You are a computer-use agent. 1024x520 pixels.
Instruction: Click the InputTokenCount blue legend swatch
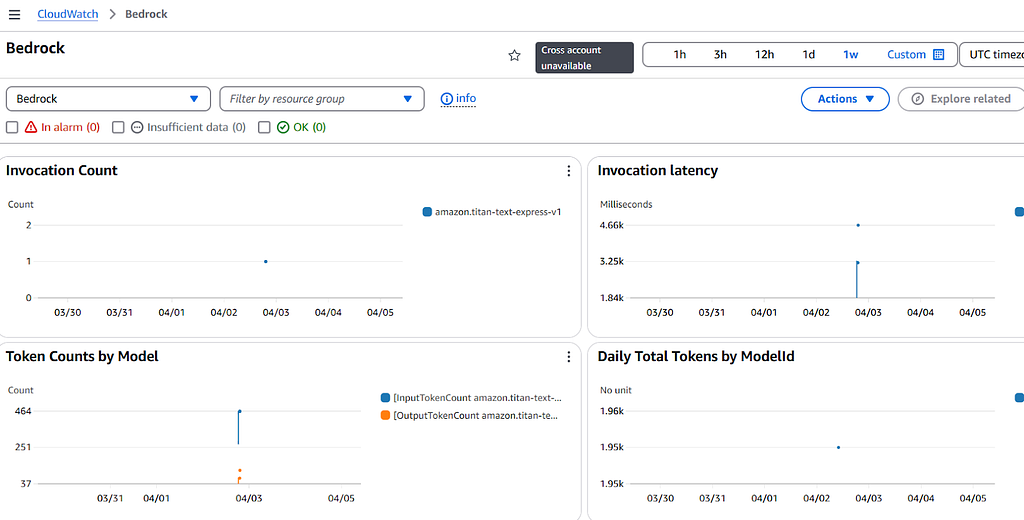385,398
